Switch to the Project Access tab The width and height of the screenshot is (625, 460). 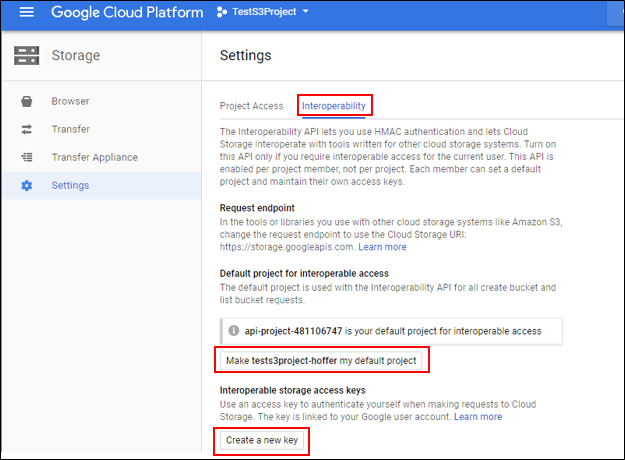[251, 106]
